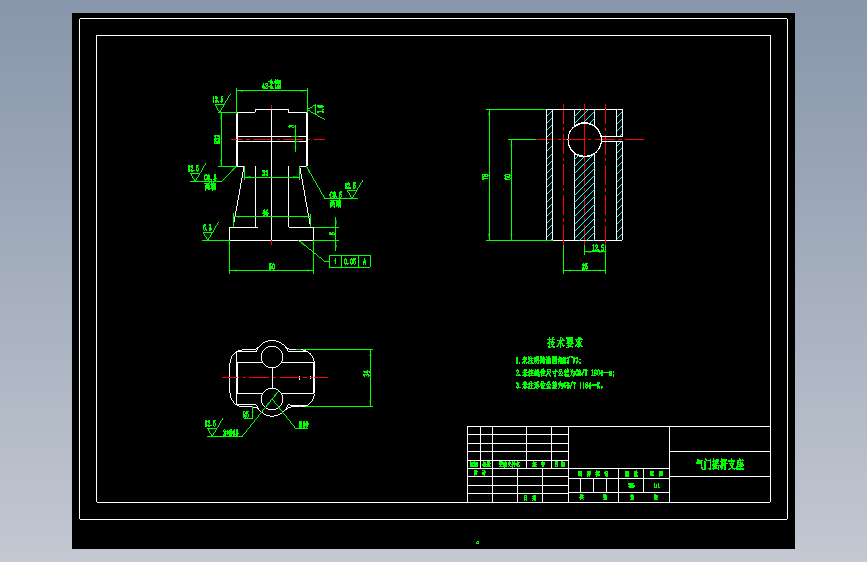Select the 0.05 tolerance value in feature frame
Viewport: 867px width, 562px height.
point(350,262)
